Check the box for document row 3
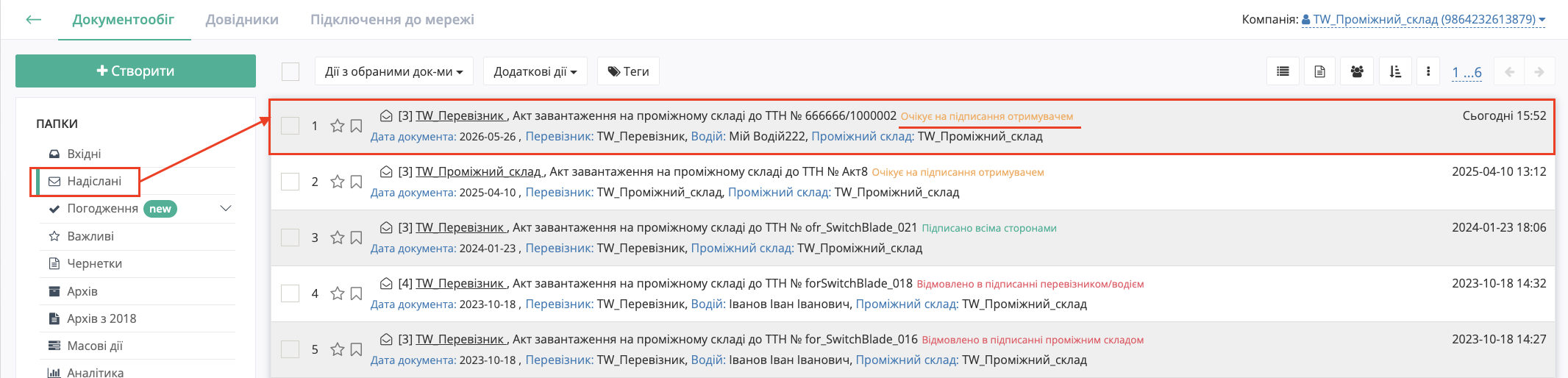 pos(291,238)
